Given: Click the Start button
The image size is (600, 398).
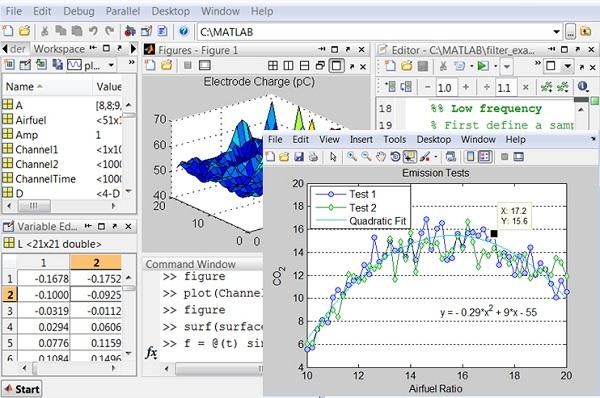Looking at the screenshot, I should (22, 389).
